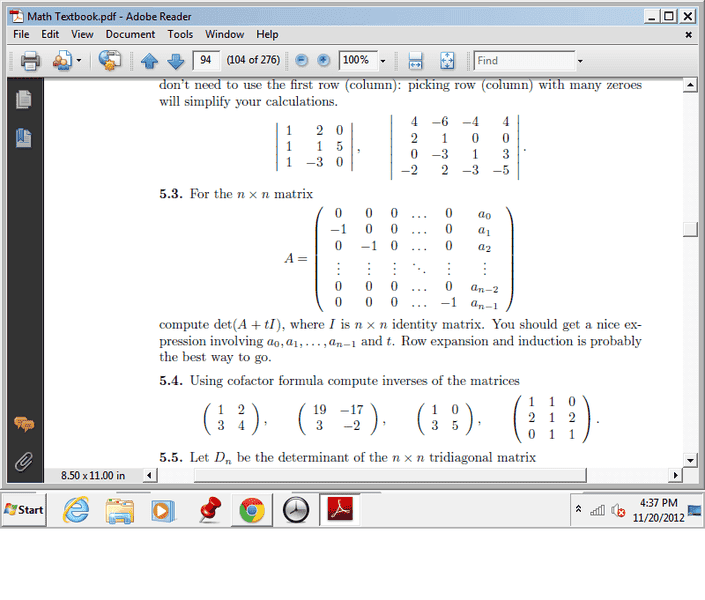Open the Tools menu

pos(180,34)
